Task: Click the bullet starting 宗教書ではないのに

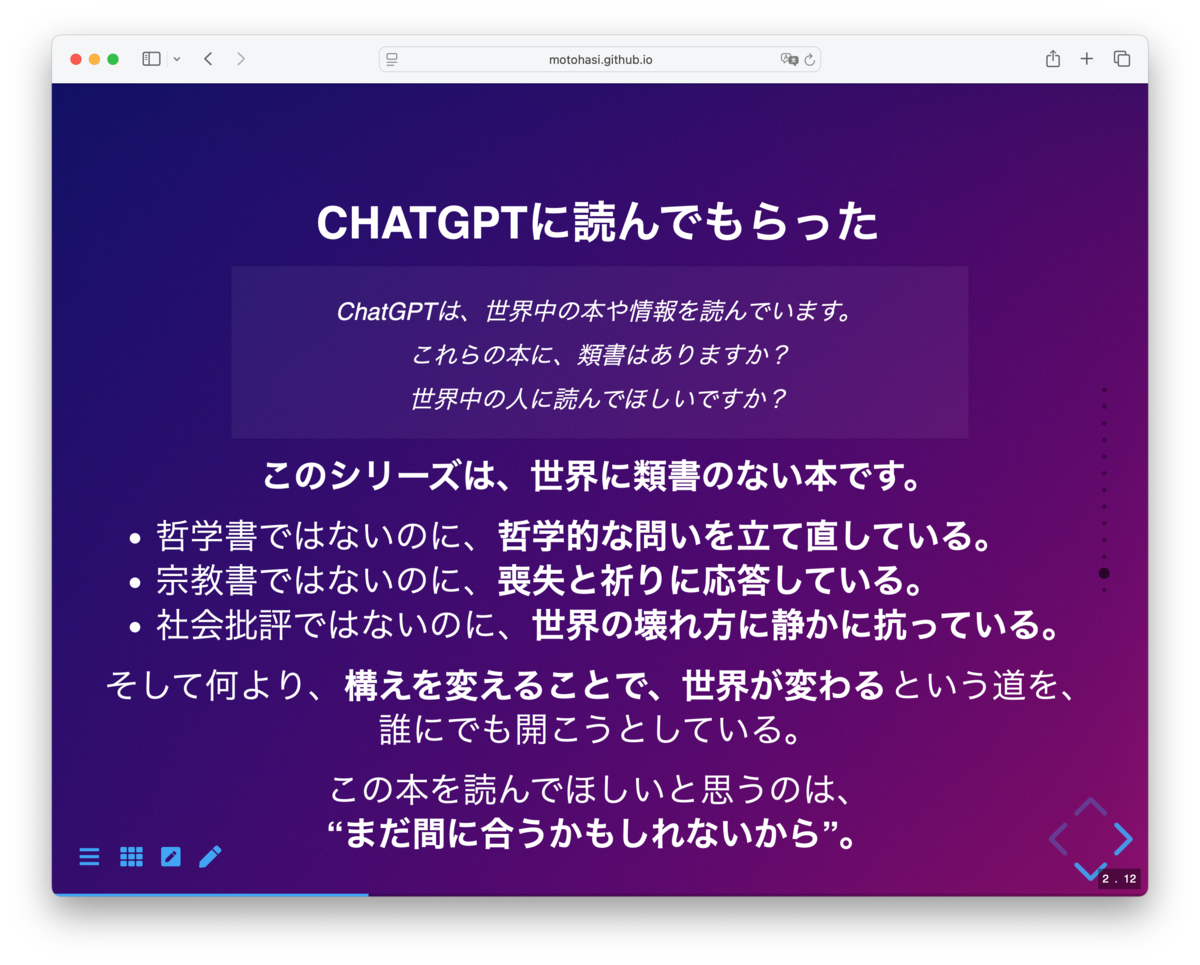Action: coord(539,581)
